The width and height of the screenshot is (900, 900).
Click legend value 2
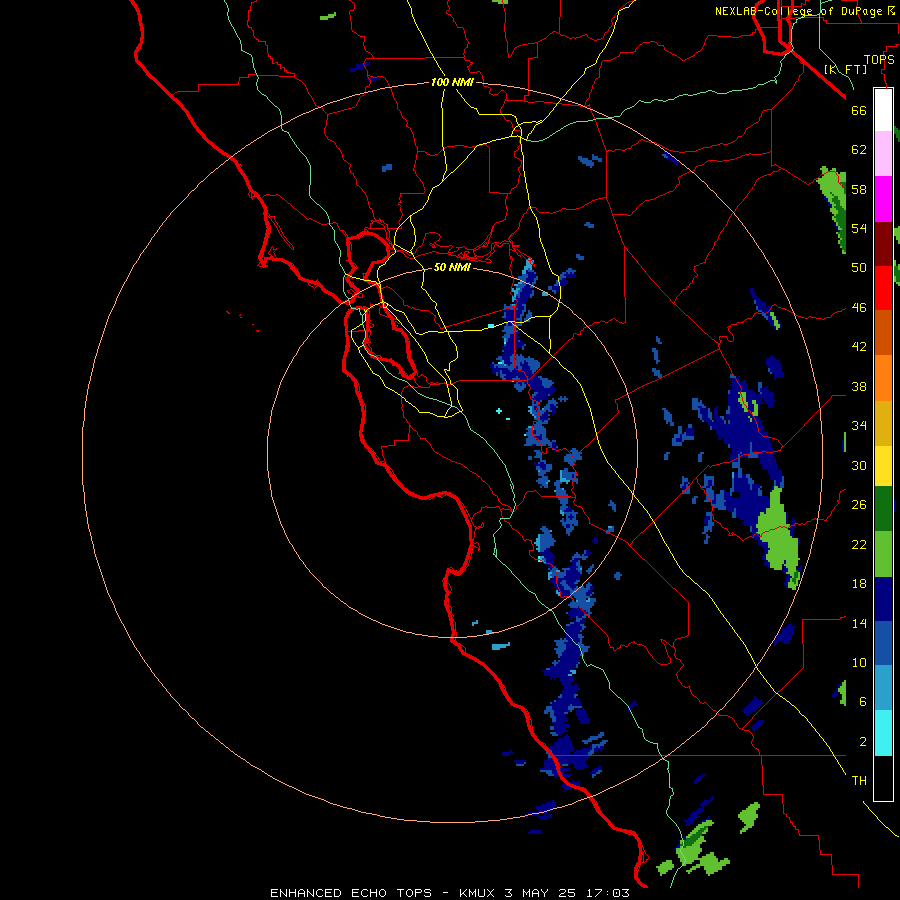pos(863,741)
